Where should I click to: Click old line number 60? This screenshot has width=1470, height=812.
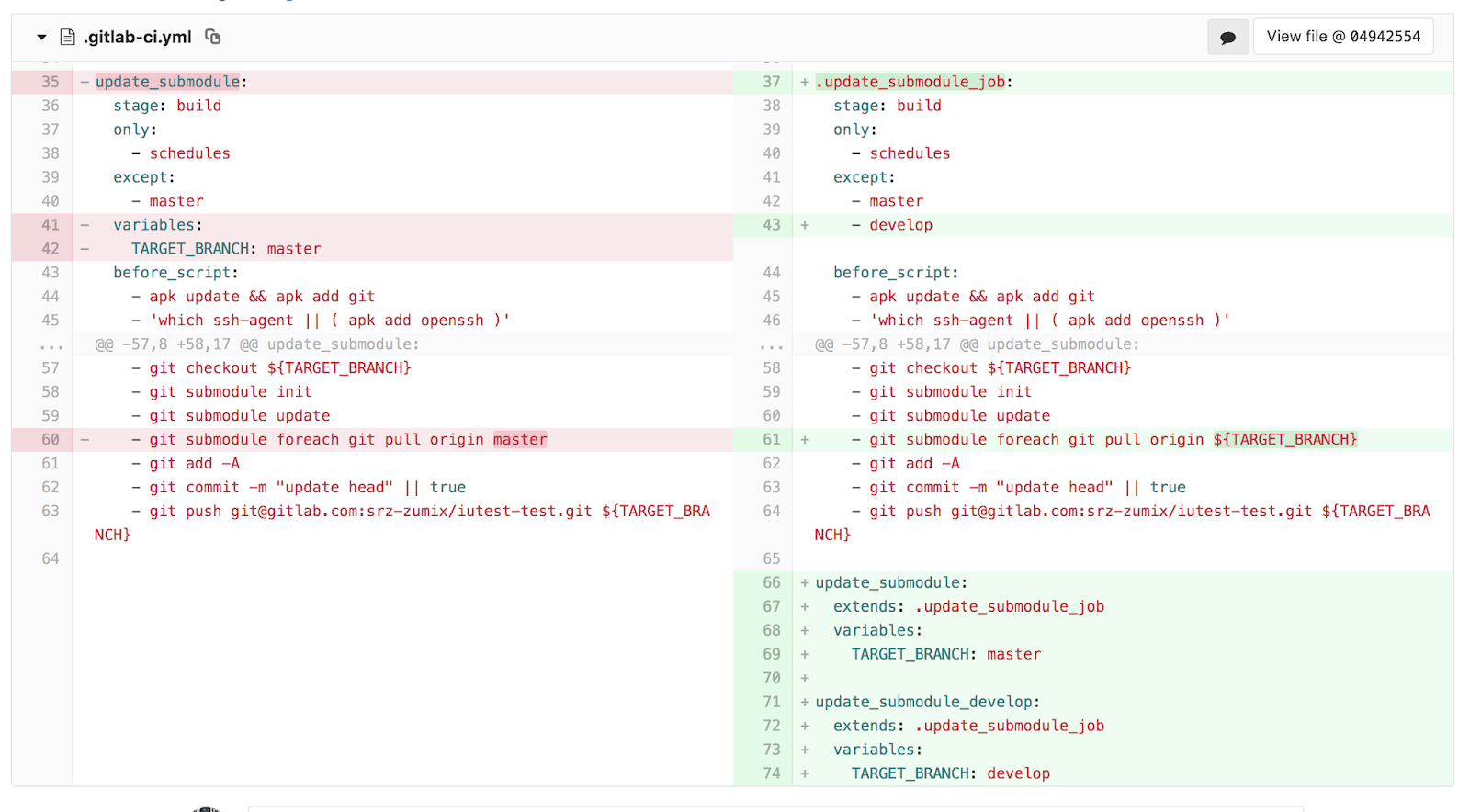tap(51, 440)
